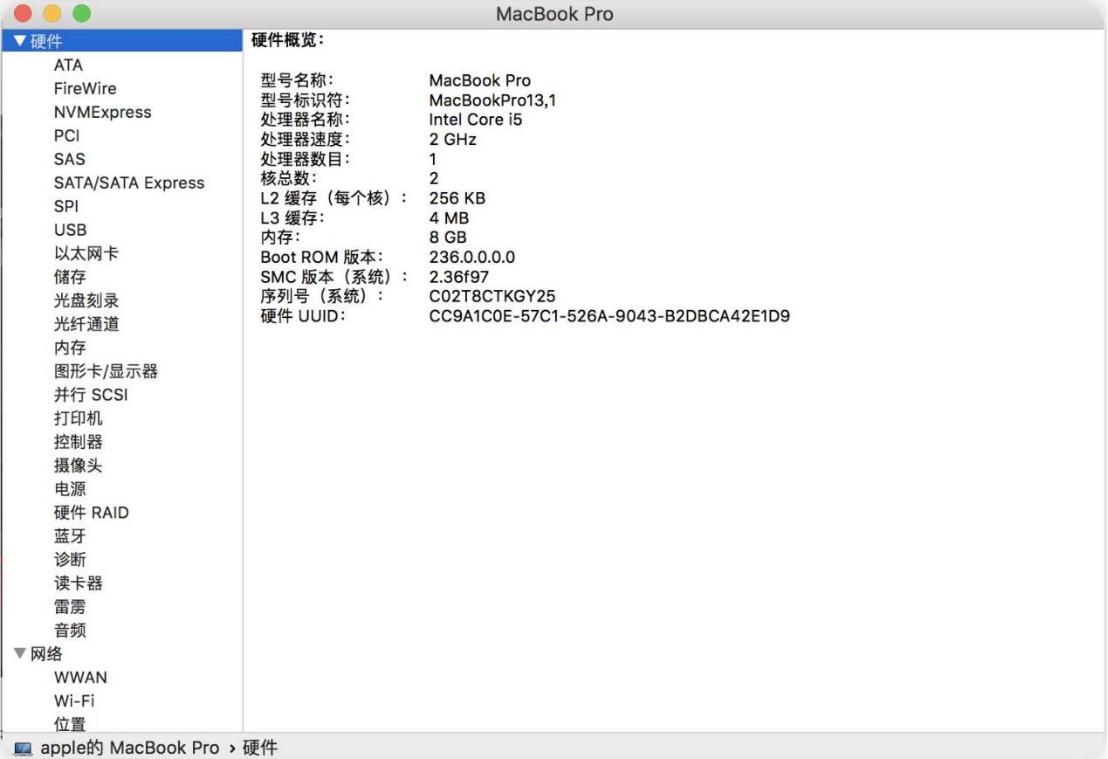Open the WWAN network entry
Viewport: 1108px width, 759px height.
[80, 677]
